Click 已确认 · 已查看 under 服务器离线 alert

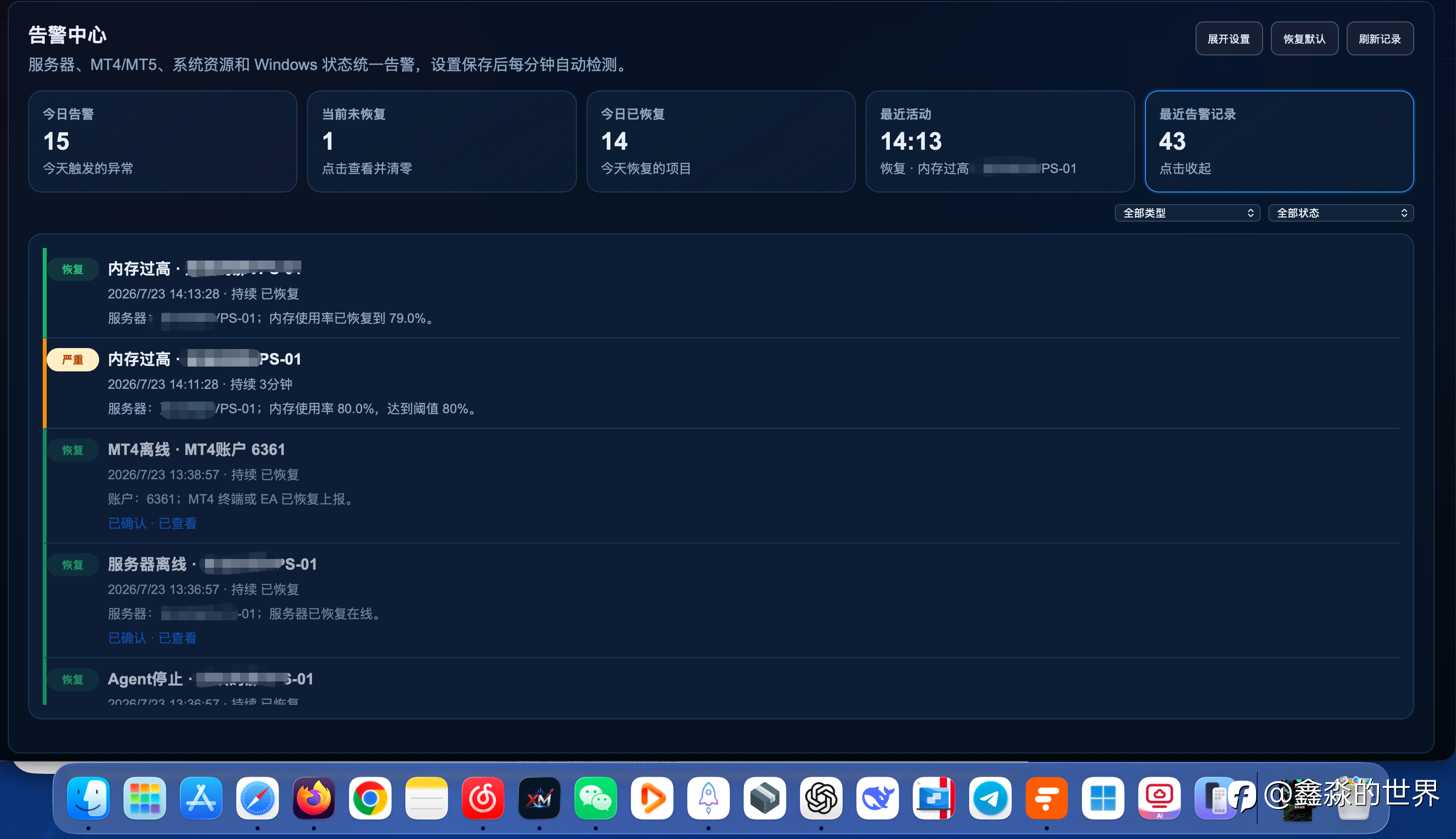[153, 638]
